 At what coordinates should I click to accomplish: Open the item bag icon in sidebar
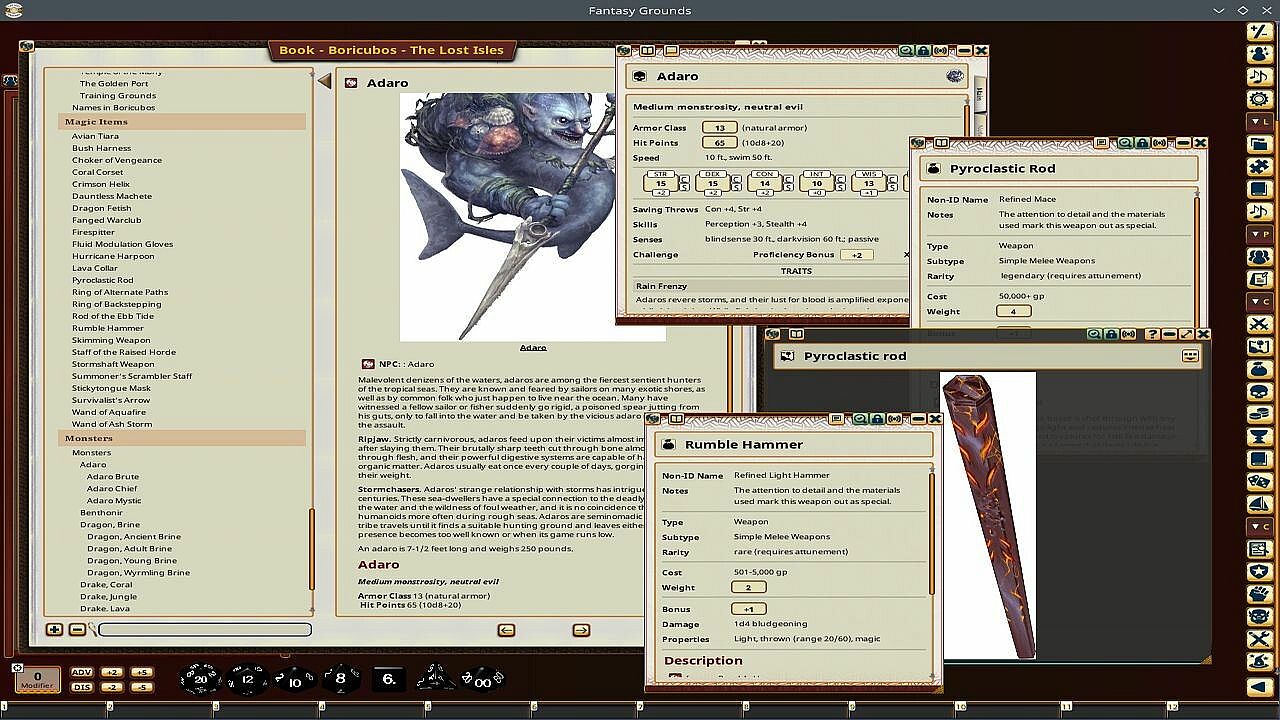[x=1259, y=369]
